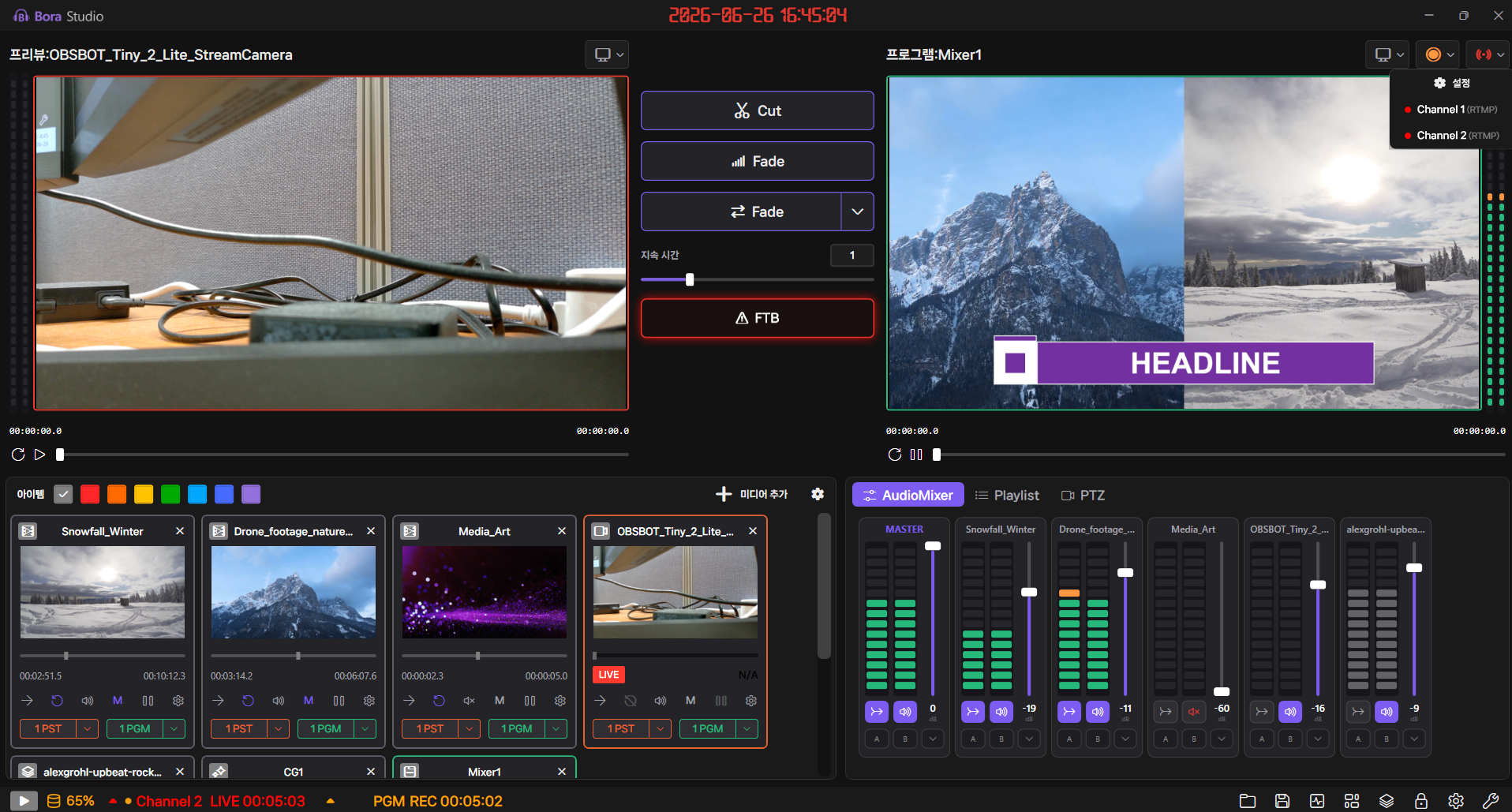Select Channel 1 RTMP entry
1512x812 pixels.
(x=1450, y=110)
